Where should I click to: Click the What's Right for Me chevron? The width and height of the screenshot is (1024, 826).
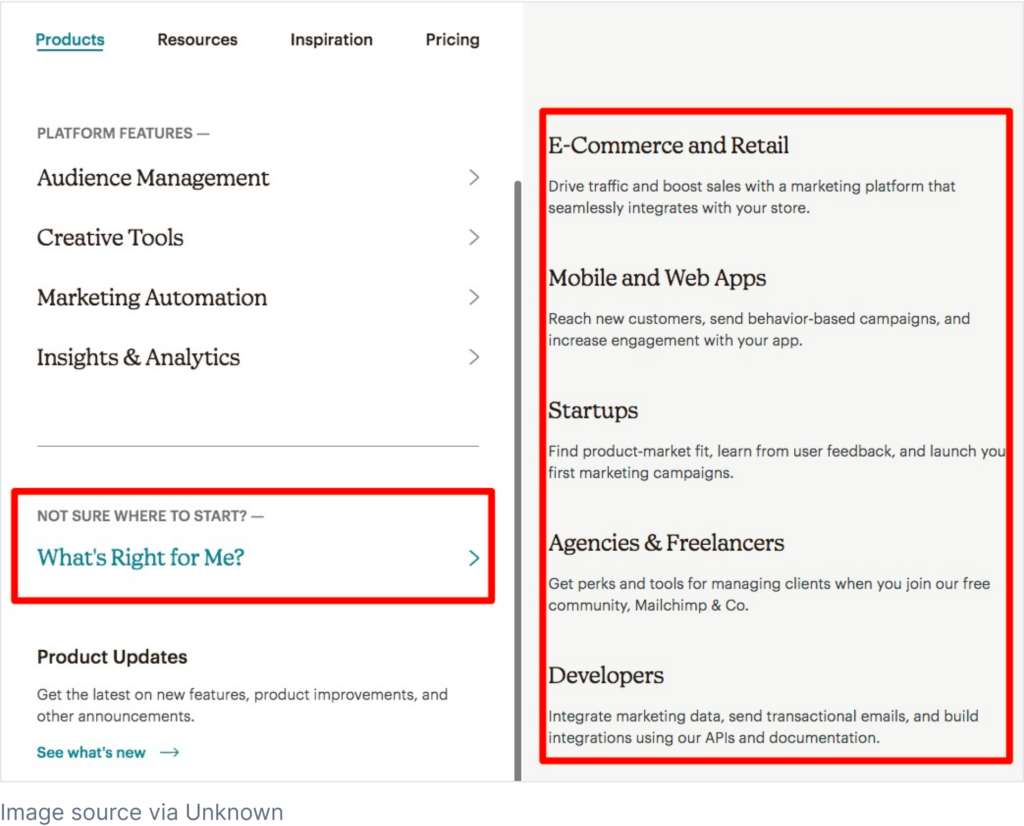point(474,558)
